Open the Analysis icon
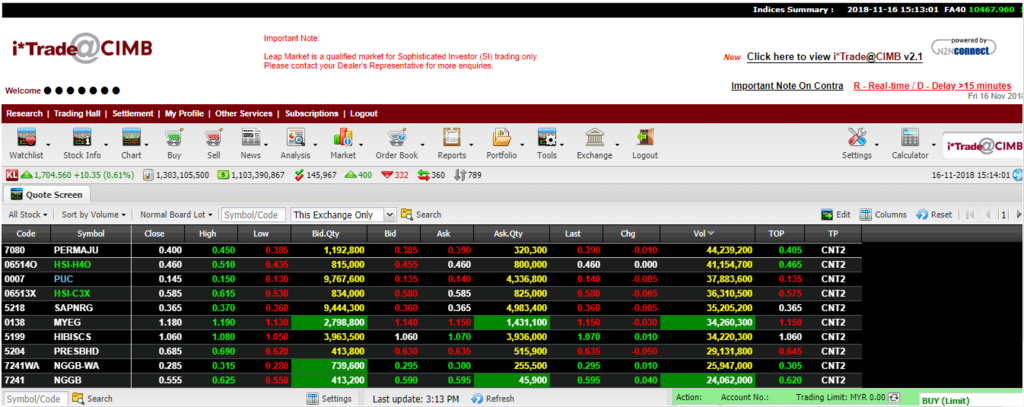The image size is (1024, 407). click(296, 138)
